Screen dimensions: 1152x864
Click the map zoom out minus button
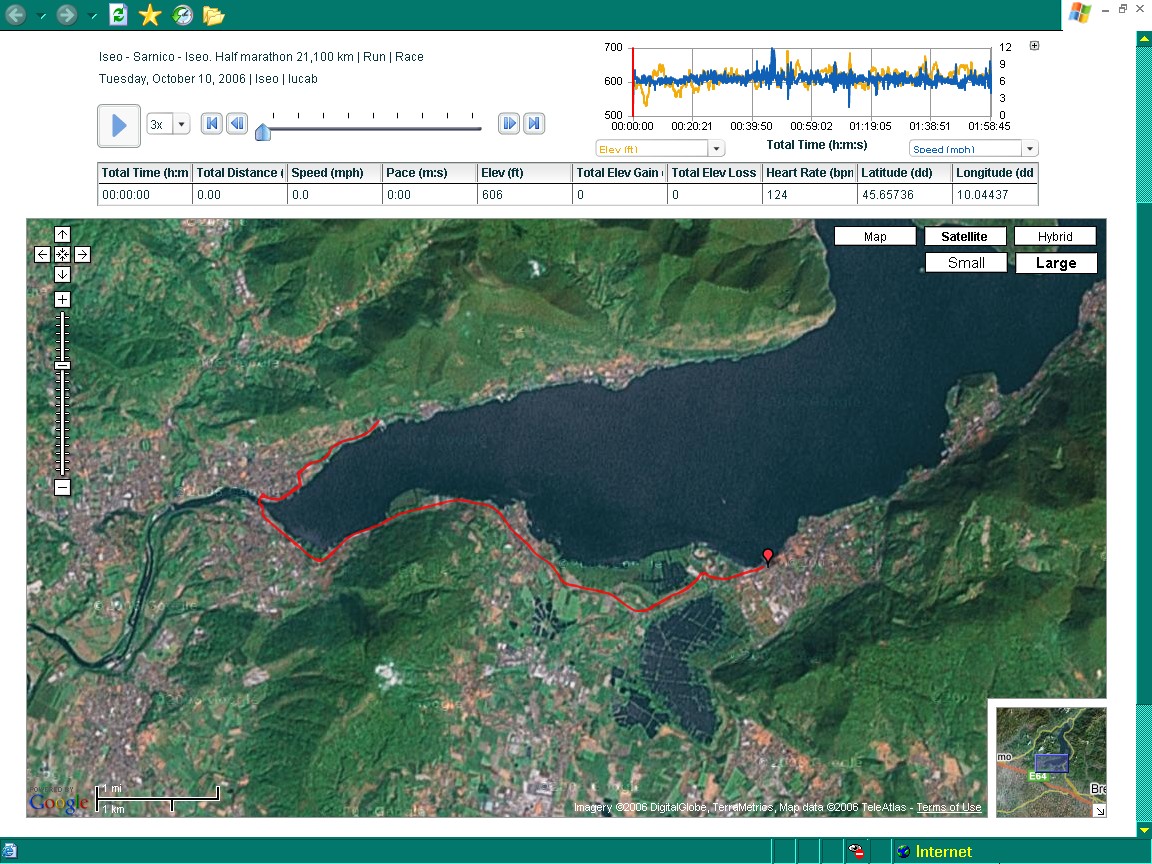62,487
